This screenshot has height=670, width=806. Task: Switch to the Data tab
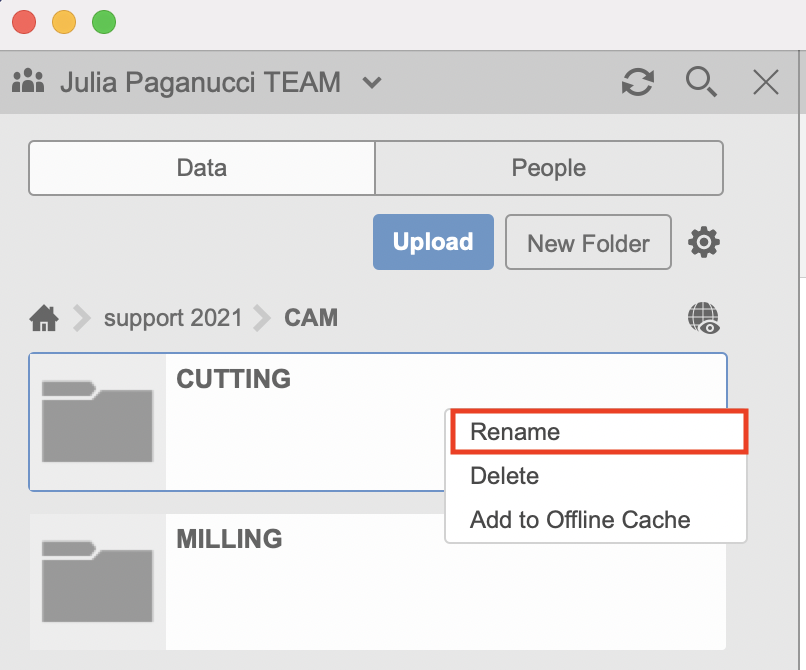pos(202,168)
